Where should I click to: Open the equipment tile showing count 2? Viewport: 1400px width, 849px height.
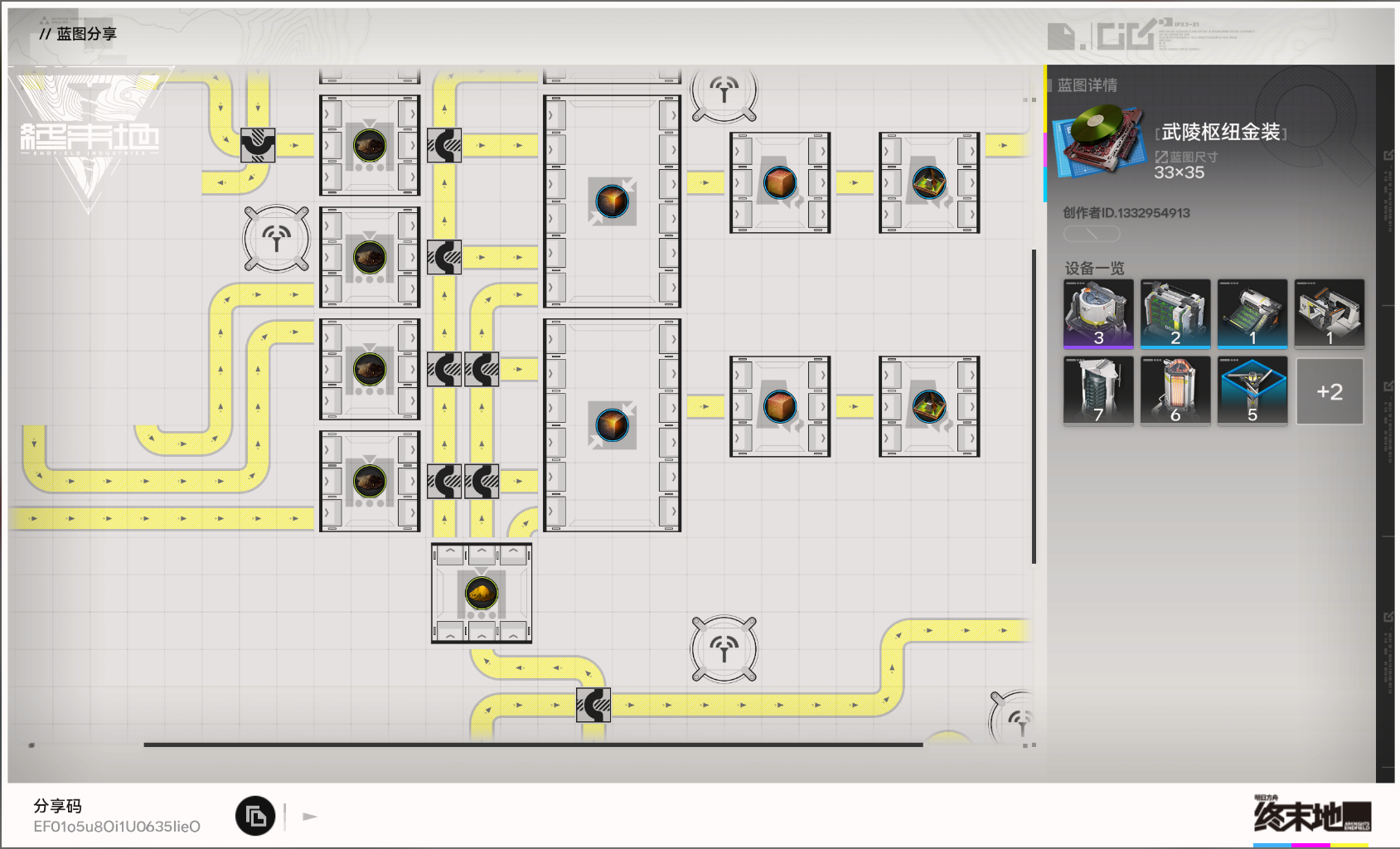click(x=1175, y=314)
